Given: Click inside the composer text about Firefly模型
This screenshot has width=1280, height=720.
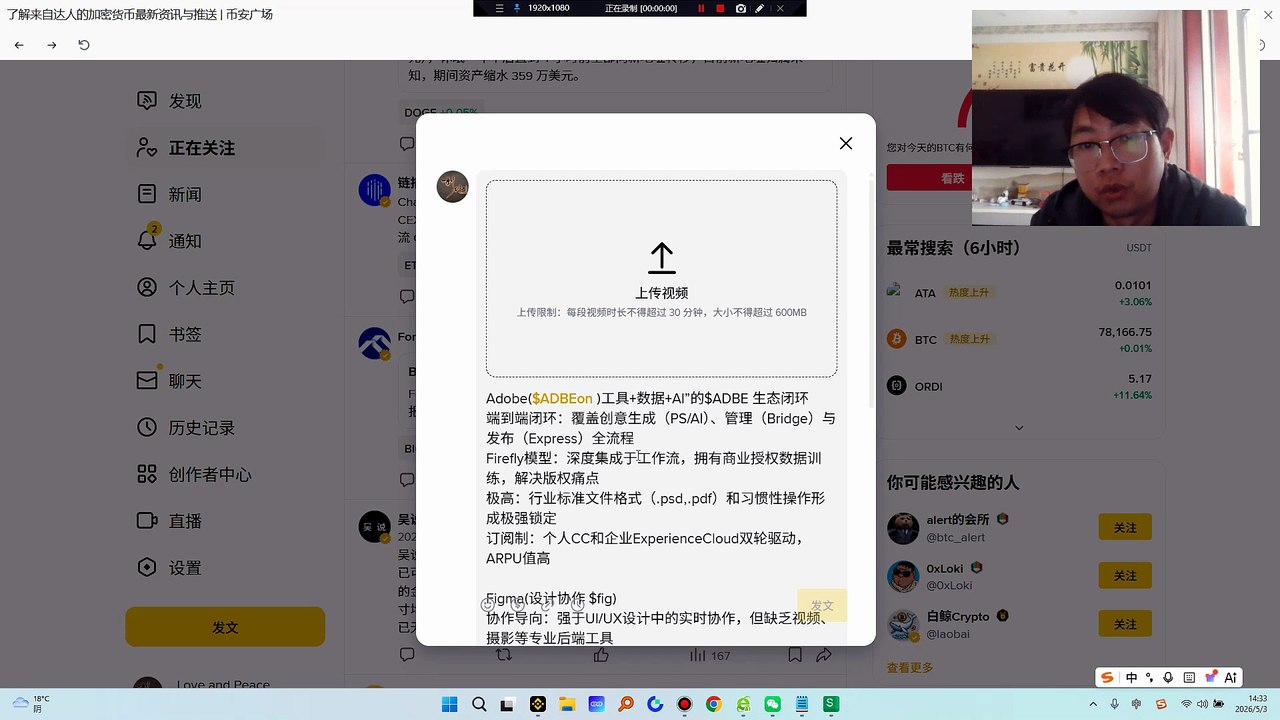Looking at the screenshot, I should pos(654,468).
